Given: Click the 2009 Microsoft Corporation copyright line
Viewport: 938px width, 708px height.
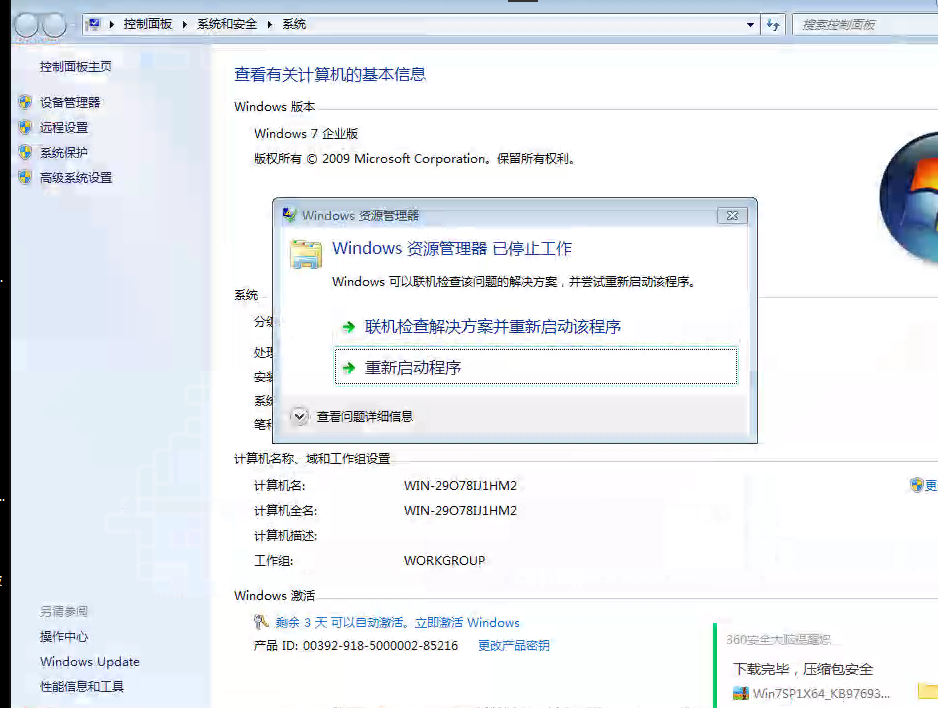Looking at the screenshot, I should pyautogui.click(x=415, y=159).
